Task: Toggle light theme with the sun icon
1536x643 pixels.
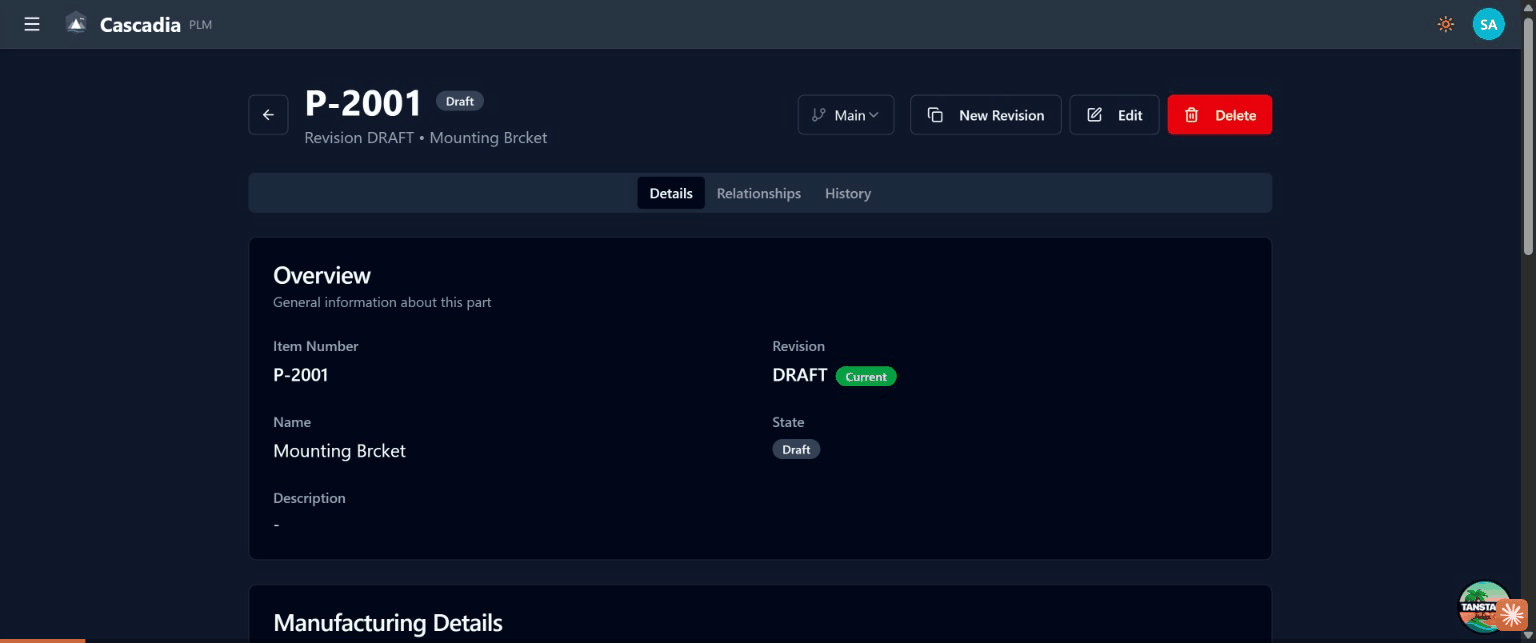Action: pos(1445,24)
